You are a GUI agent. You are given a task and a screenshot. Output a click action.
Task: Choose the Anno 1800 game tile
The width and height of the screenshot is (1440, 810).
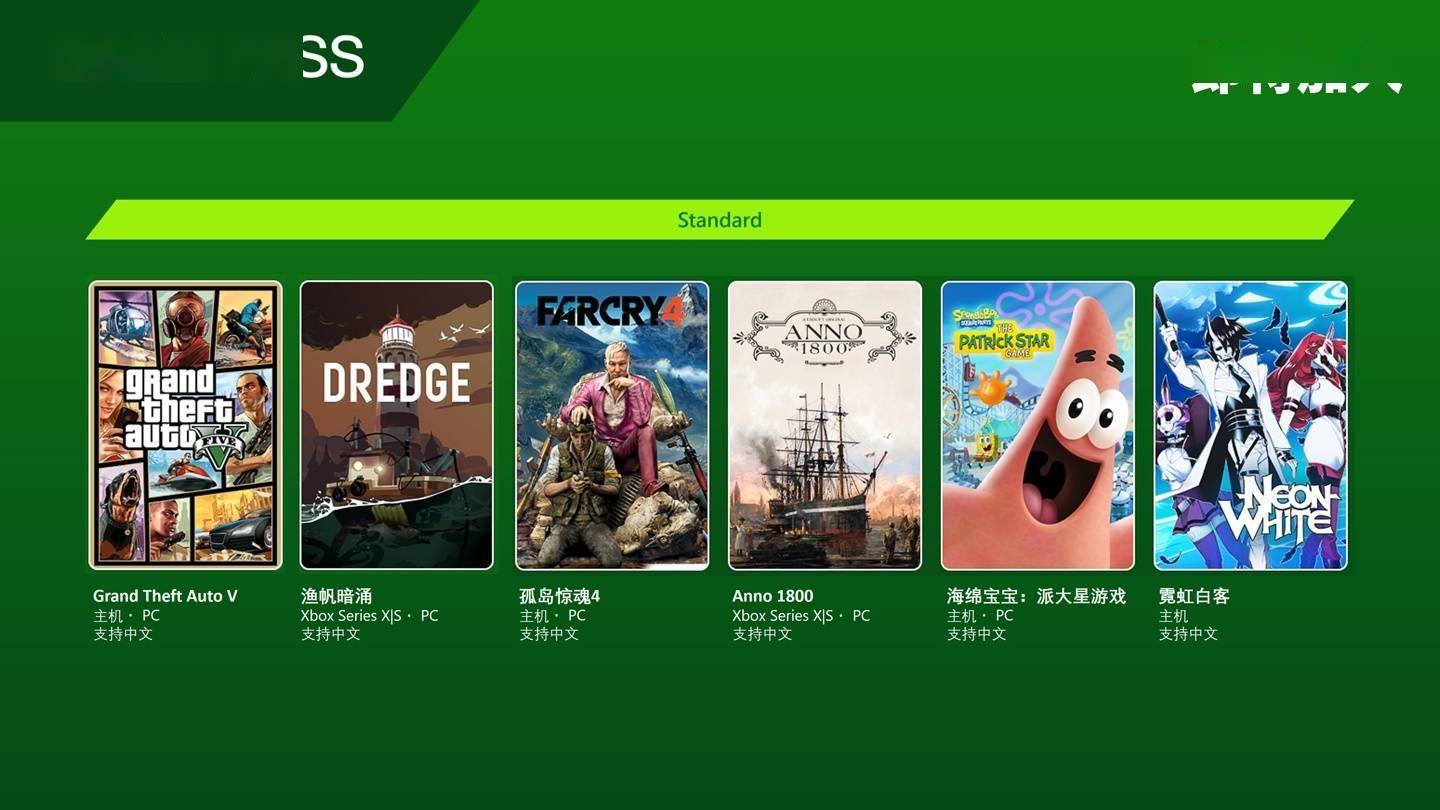click(x=825, y=425)
